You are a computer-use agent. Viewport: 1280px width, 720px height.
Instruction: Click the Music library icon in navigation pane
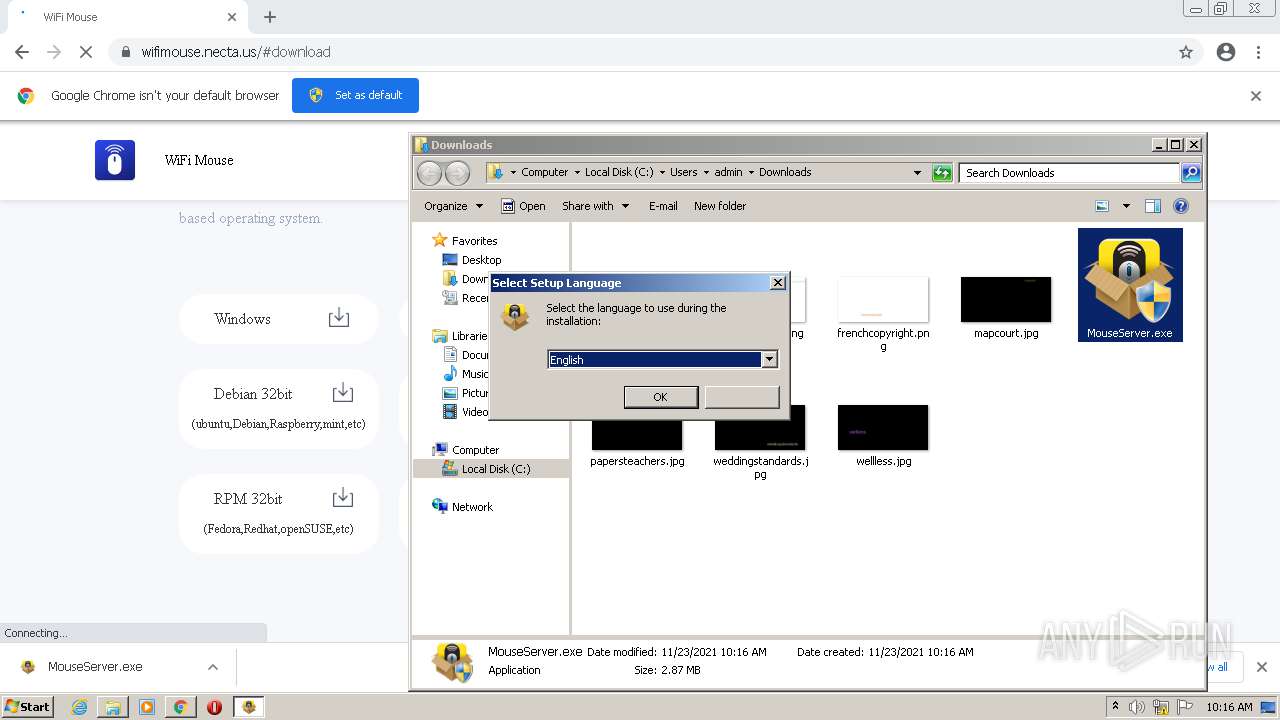pyautogui.click(x=451, y=374)
